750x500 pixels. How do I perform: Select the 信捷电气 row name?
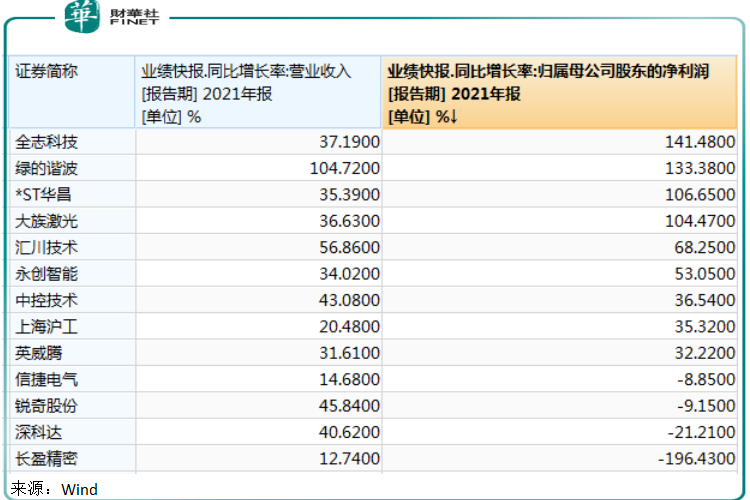click(x=46, y=379)
